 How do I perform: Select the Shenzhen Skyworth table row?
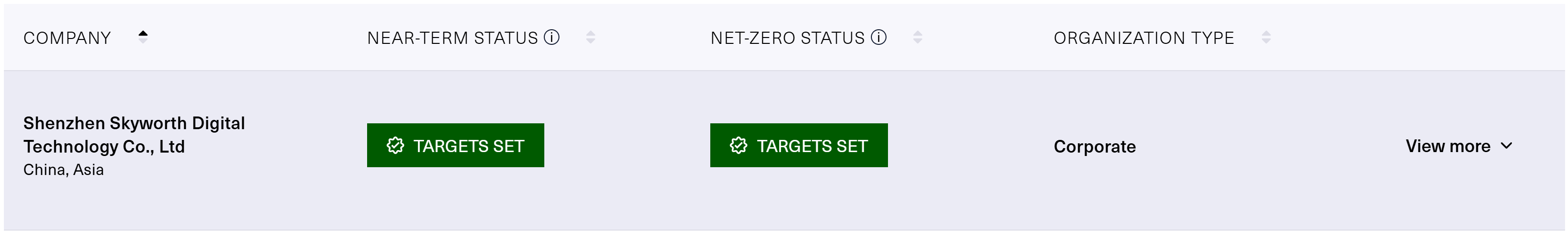point(784,150)
